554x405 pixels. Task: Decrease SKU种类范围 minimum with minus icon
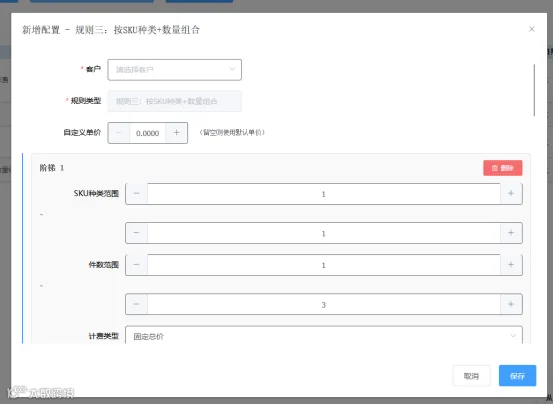pyautogui.click(x=137, y=194)
